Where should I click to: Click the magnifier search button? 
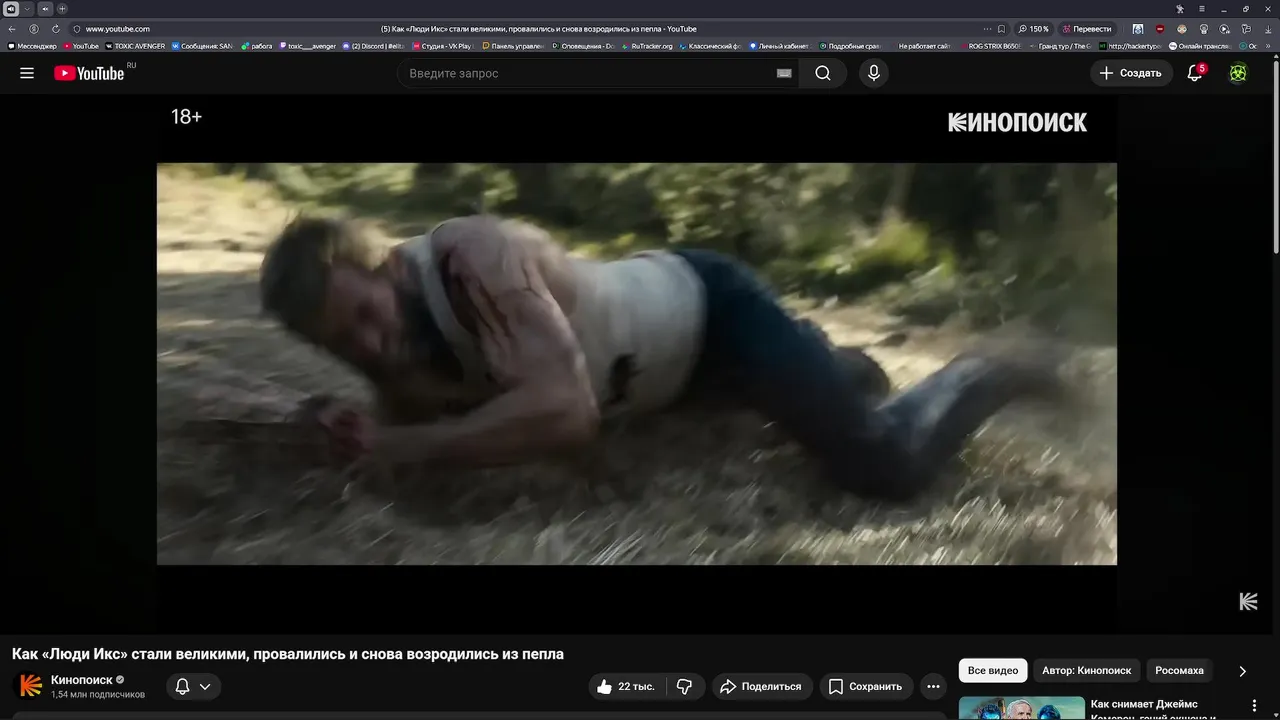point(823,73)
